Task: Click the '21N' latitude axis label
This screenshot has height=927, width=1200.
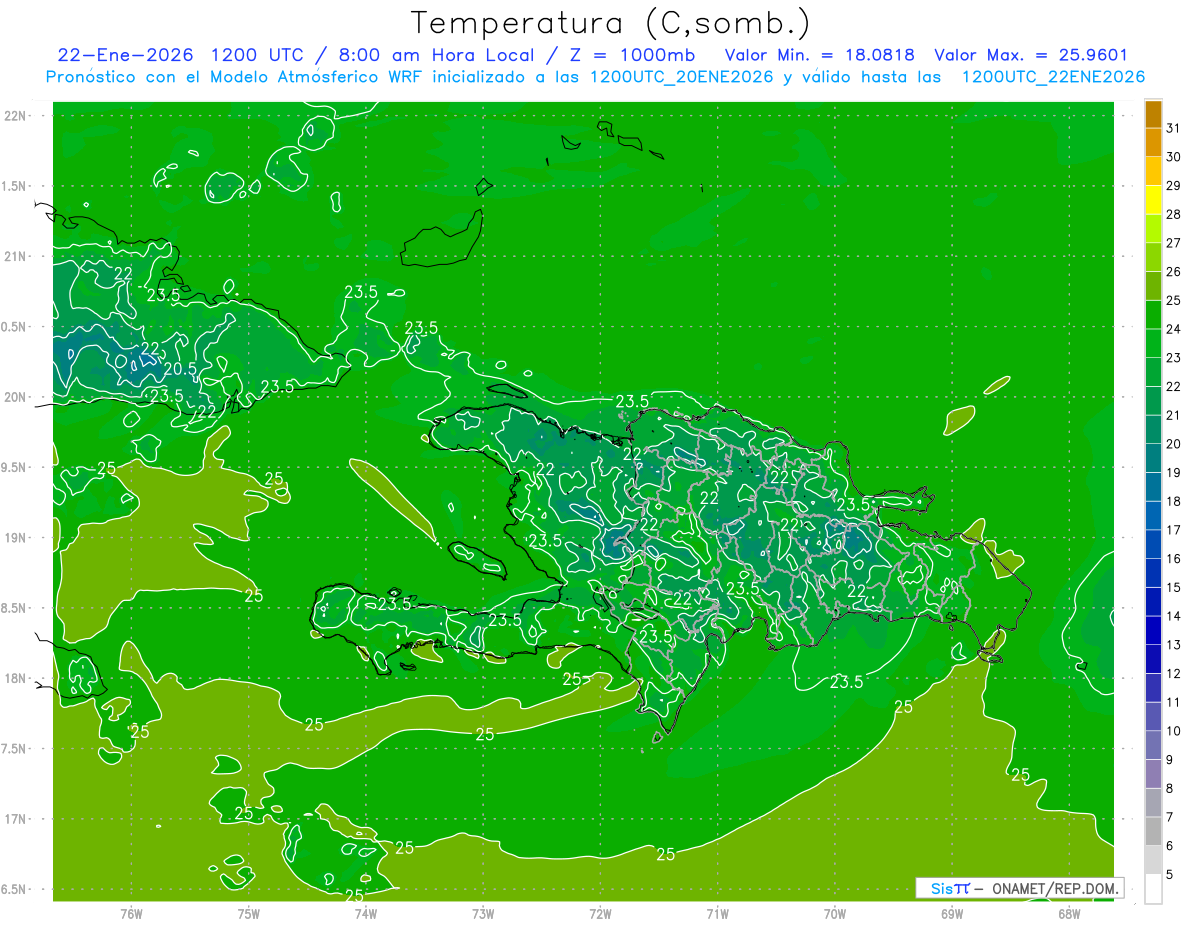Action: 16,257
